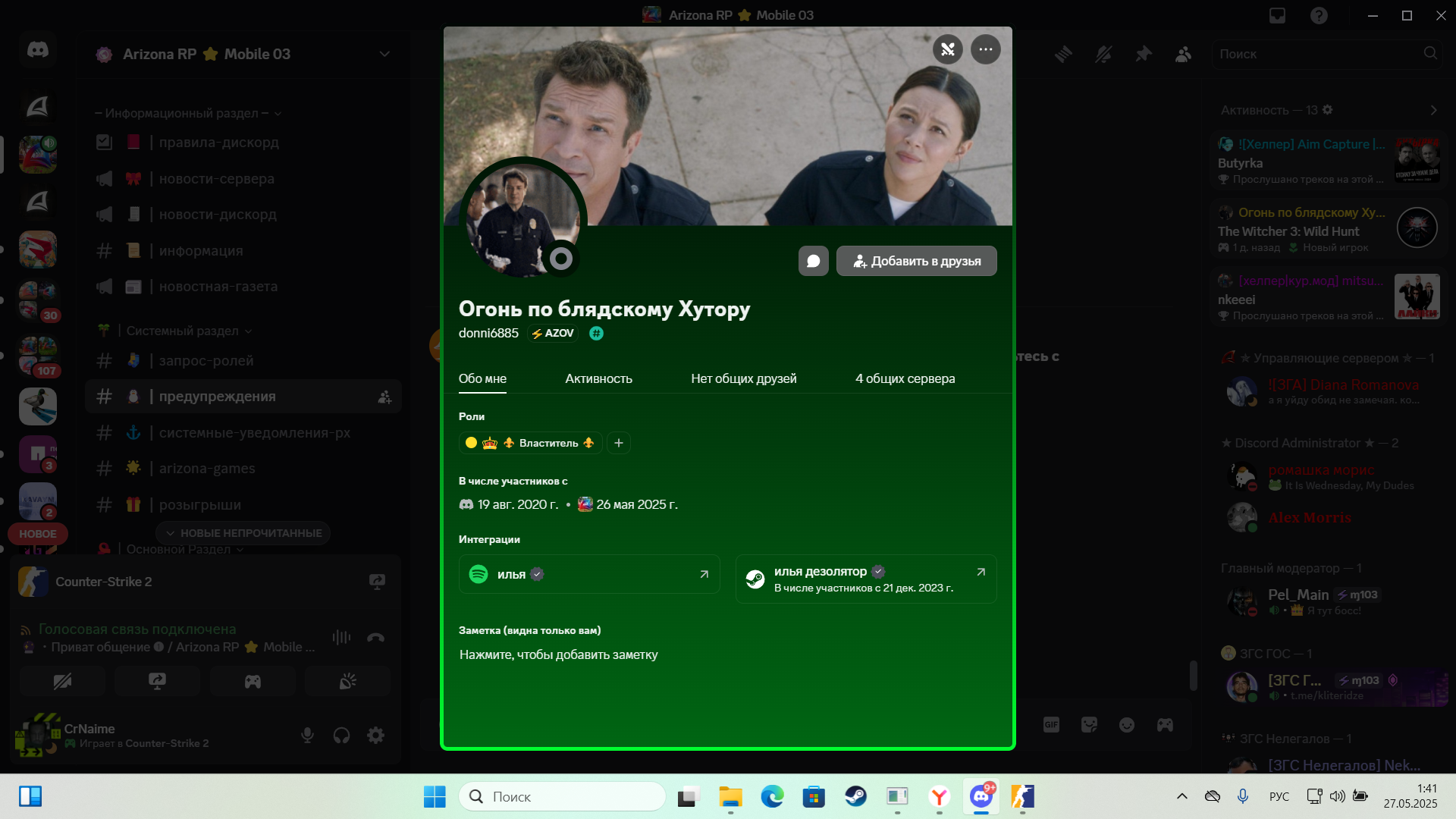Open GIF picker button
This screenshot has width=1456, height=819.
click(1051, 725)
